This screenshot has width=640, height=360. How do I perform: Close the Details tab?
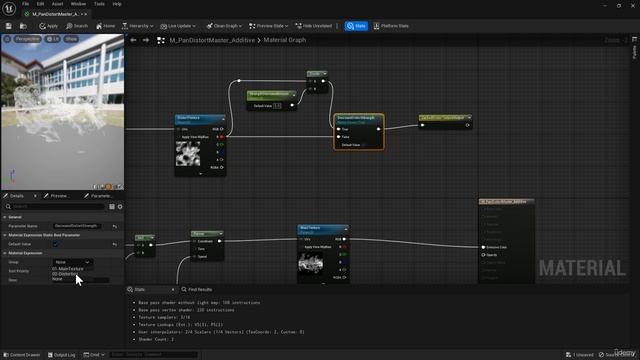pos(35,196)
